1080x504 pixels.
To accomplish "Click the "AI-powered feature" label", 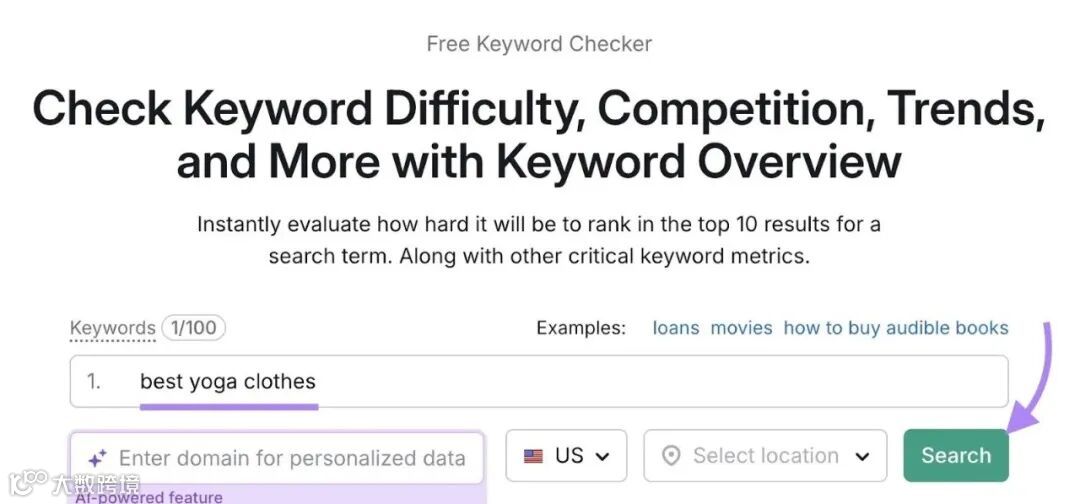I will point(148,497).
